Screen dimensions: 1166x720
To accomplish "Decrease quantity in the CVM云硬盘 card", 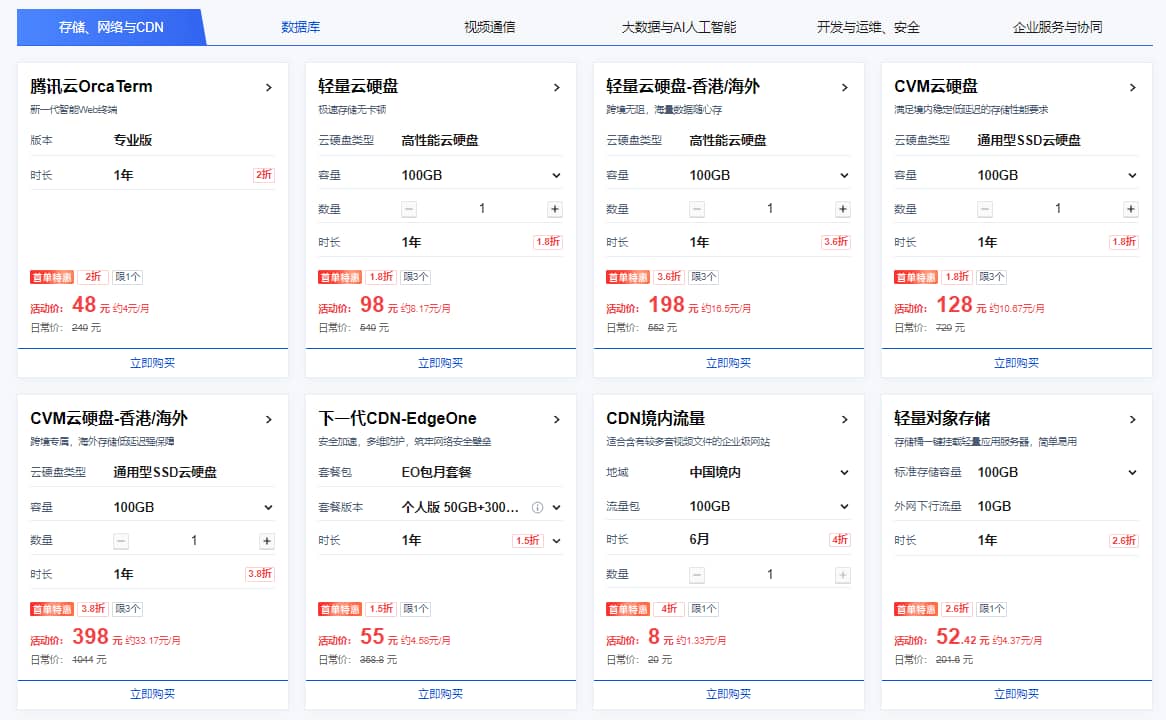I will (x=985, y=209).
